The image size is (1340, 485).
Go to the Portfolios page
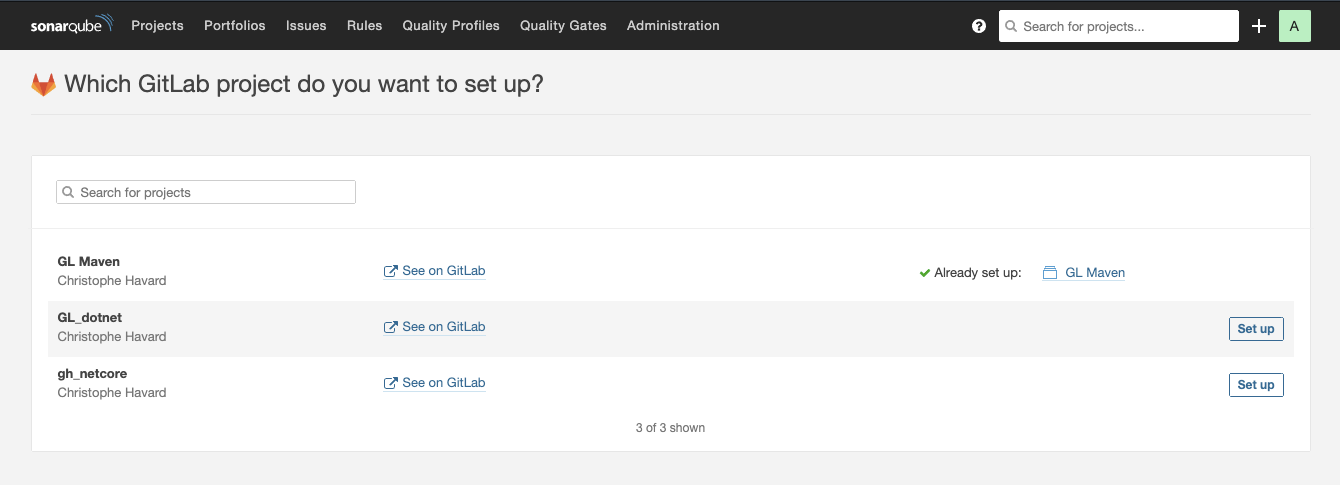(x=235, y=26)
